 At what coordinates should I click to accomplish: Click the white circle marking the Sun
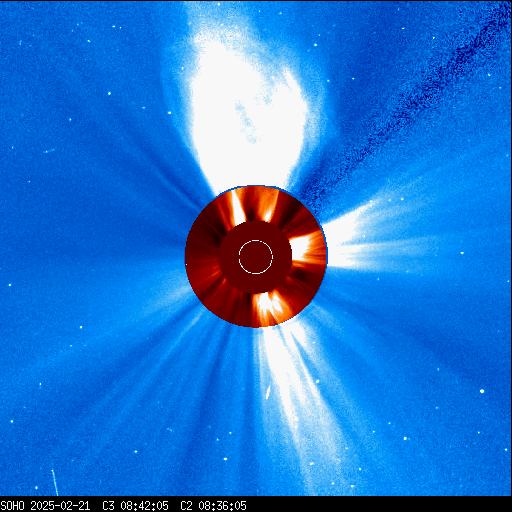click(x=256, y=257)
